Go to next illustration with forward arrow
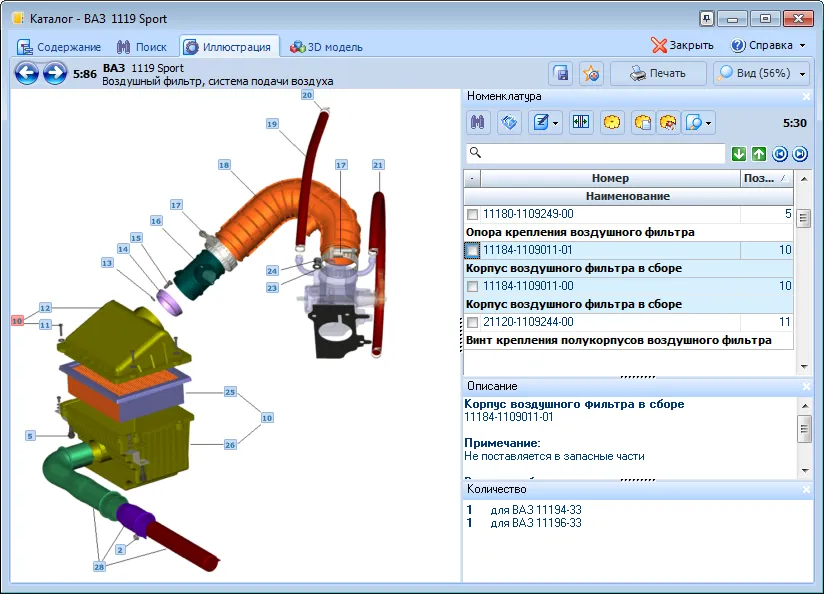The image size is (824, 594). coord(55,73)
